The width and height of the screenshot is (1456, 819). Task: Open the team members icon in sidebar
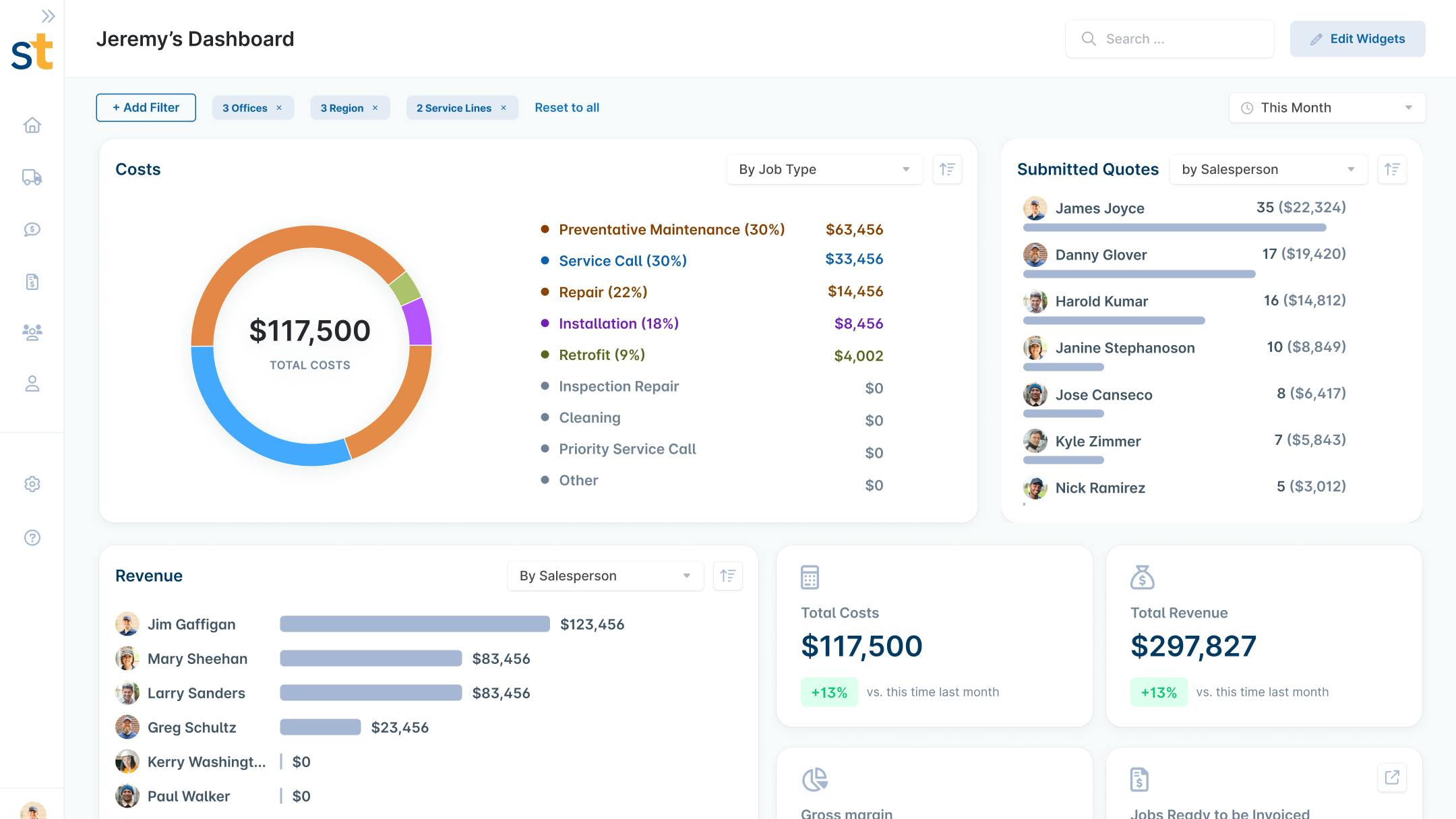pyautogui.click(x=32, y=332)
